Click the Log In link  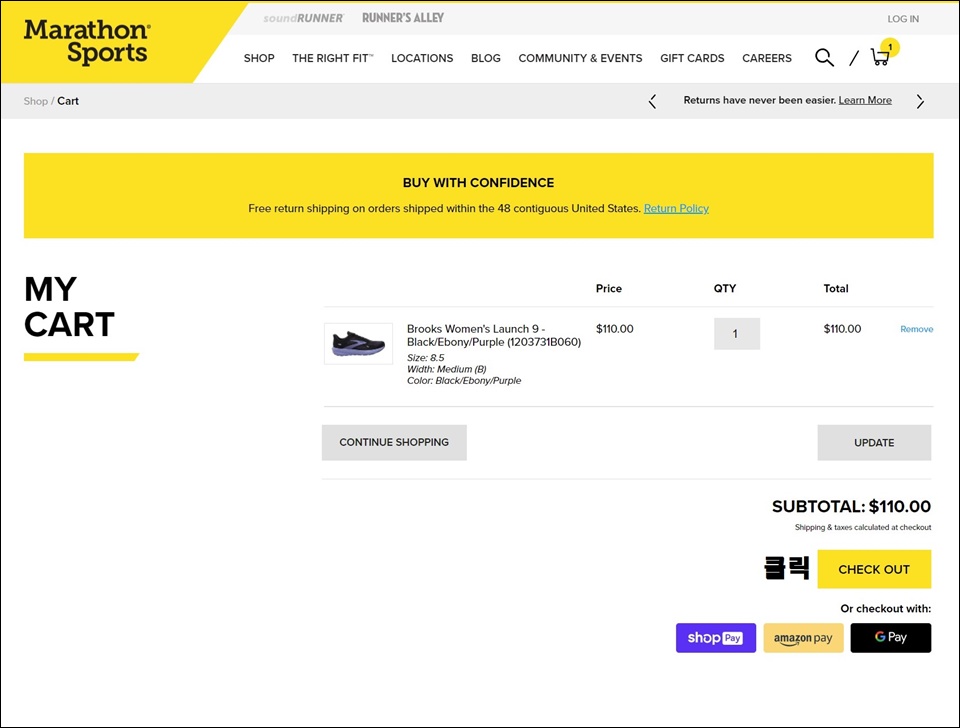[903, 19]
